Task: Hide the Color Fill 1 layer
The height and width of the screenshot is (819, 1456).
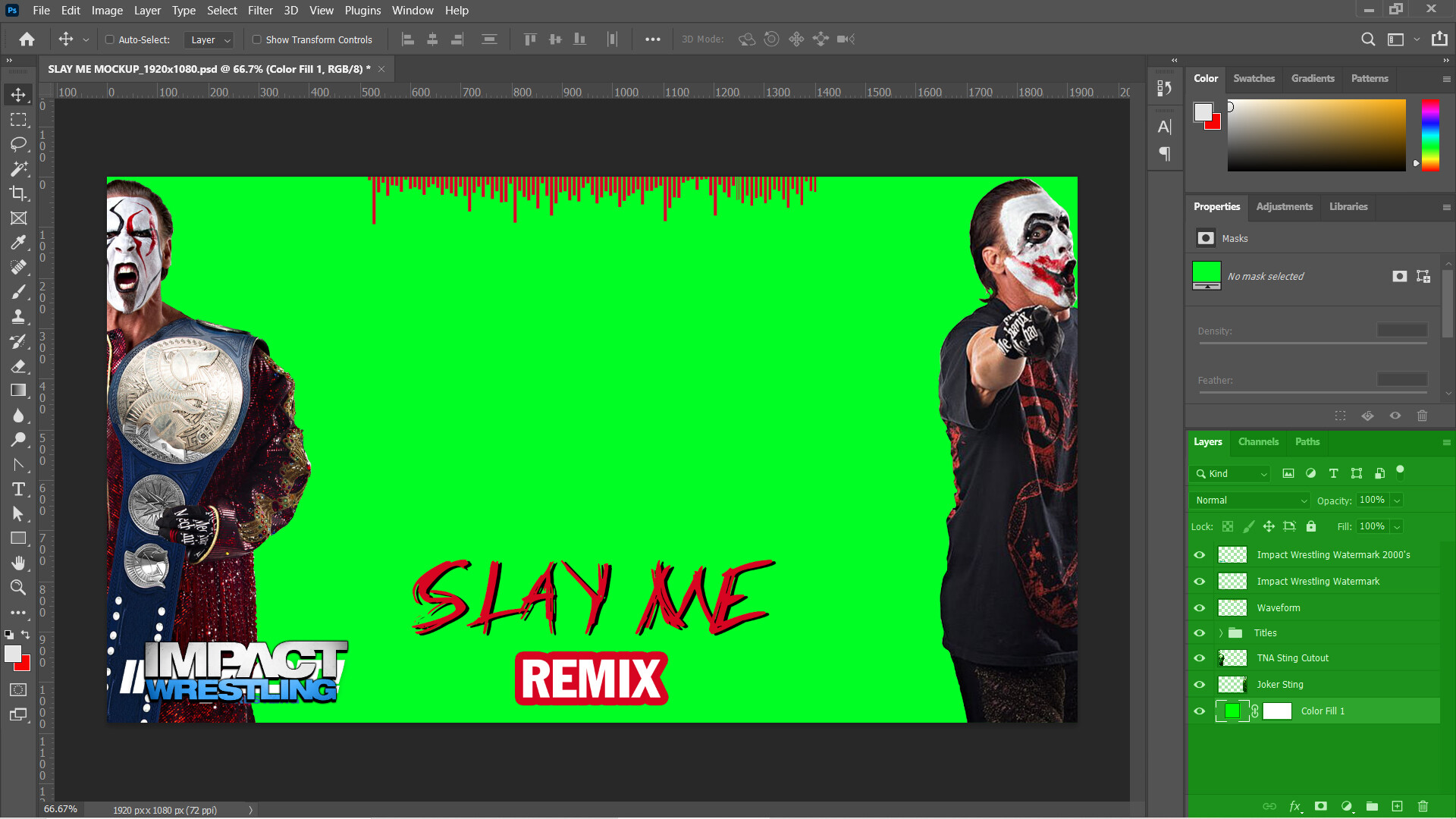Action: [x=1199, y=711]
